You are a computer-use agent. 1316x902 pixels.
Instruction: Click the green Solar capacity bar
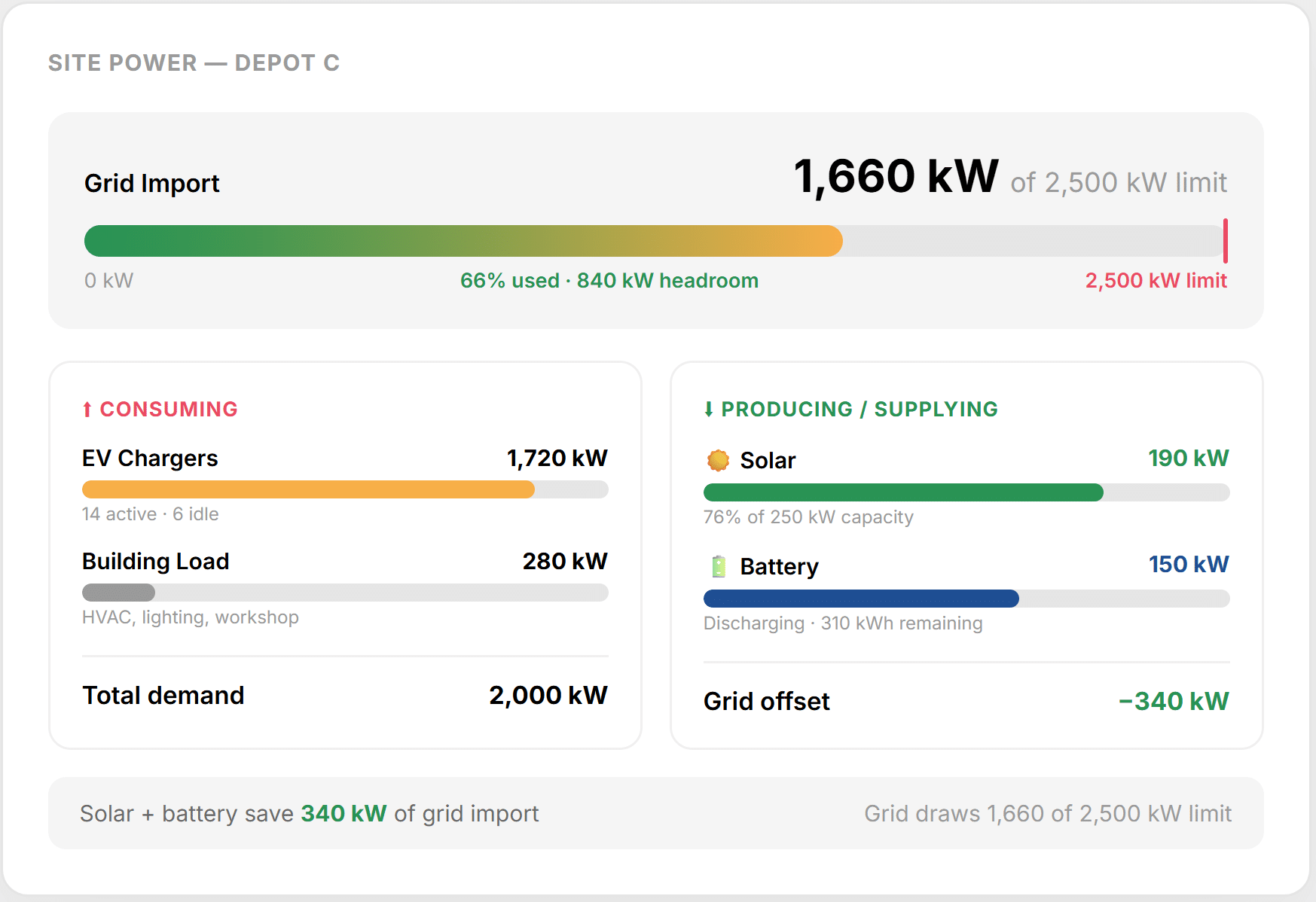click(x=902, y=493)
